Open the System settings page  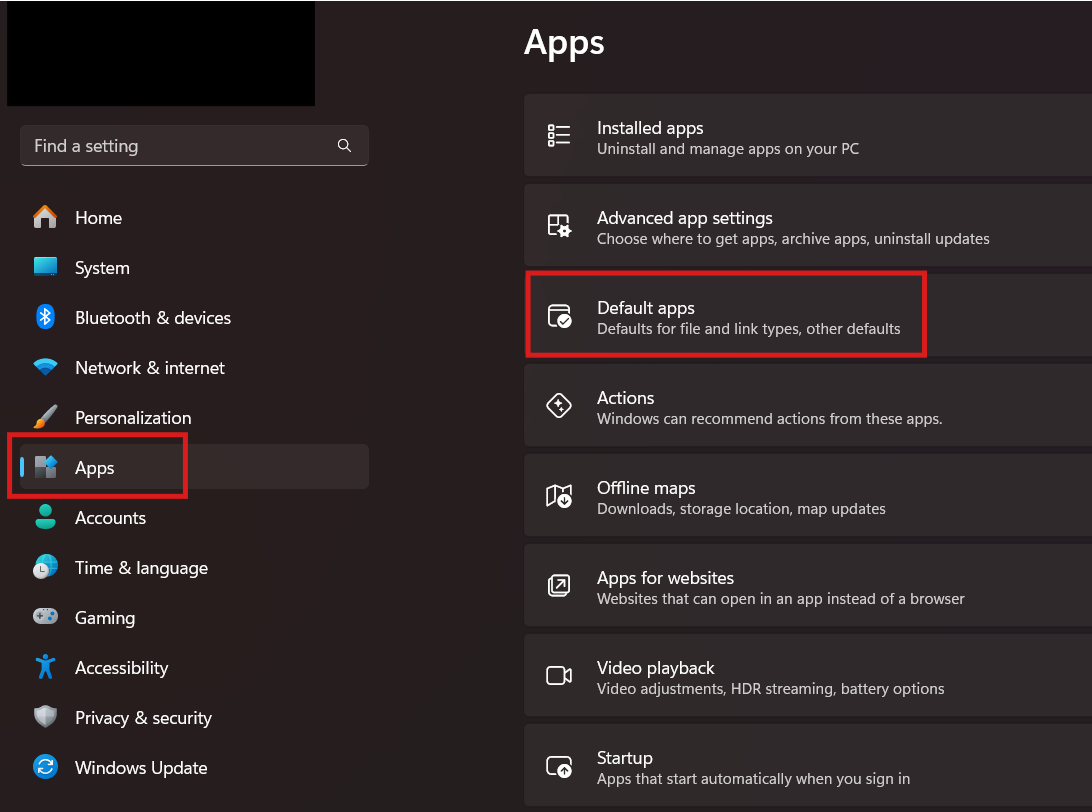click(102, 268)
